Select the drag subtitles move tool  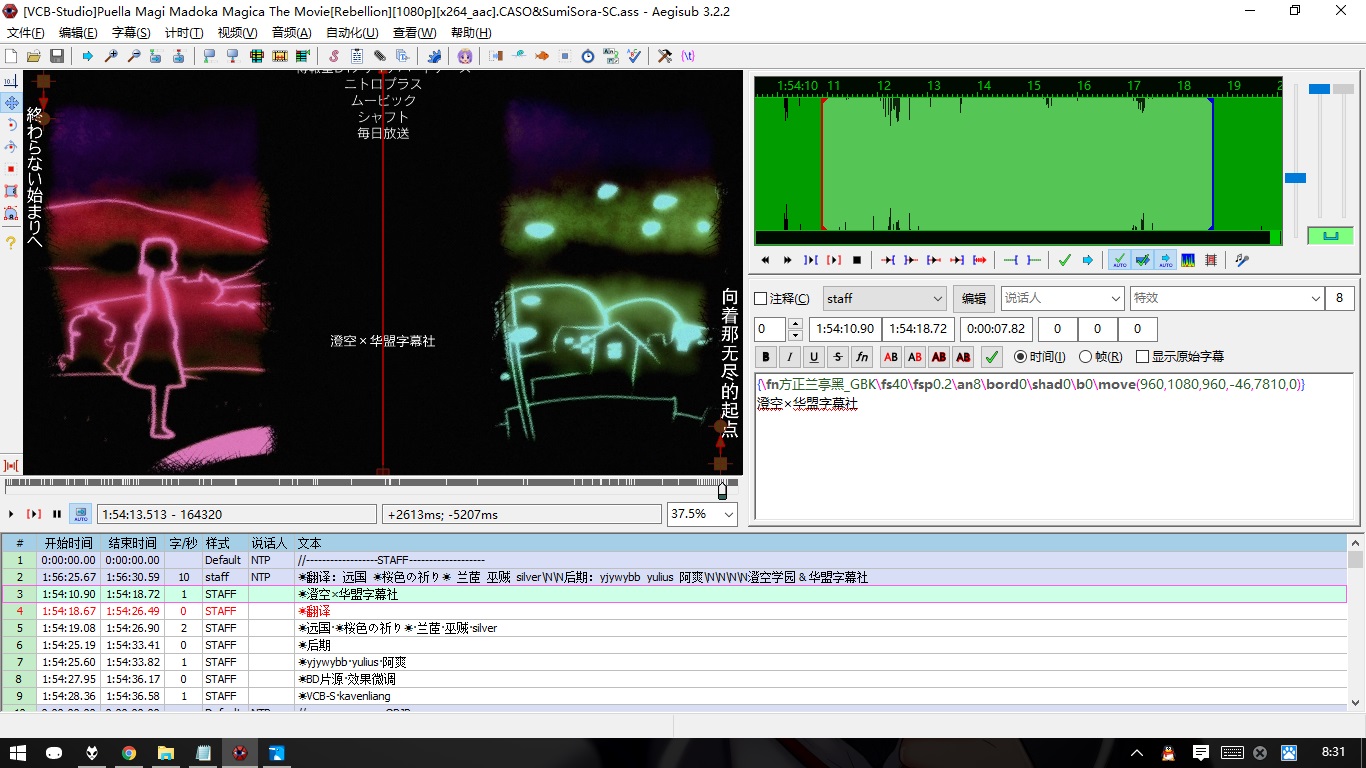[x=10, y=102]
